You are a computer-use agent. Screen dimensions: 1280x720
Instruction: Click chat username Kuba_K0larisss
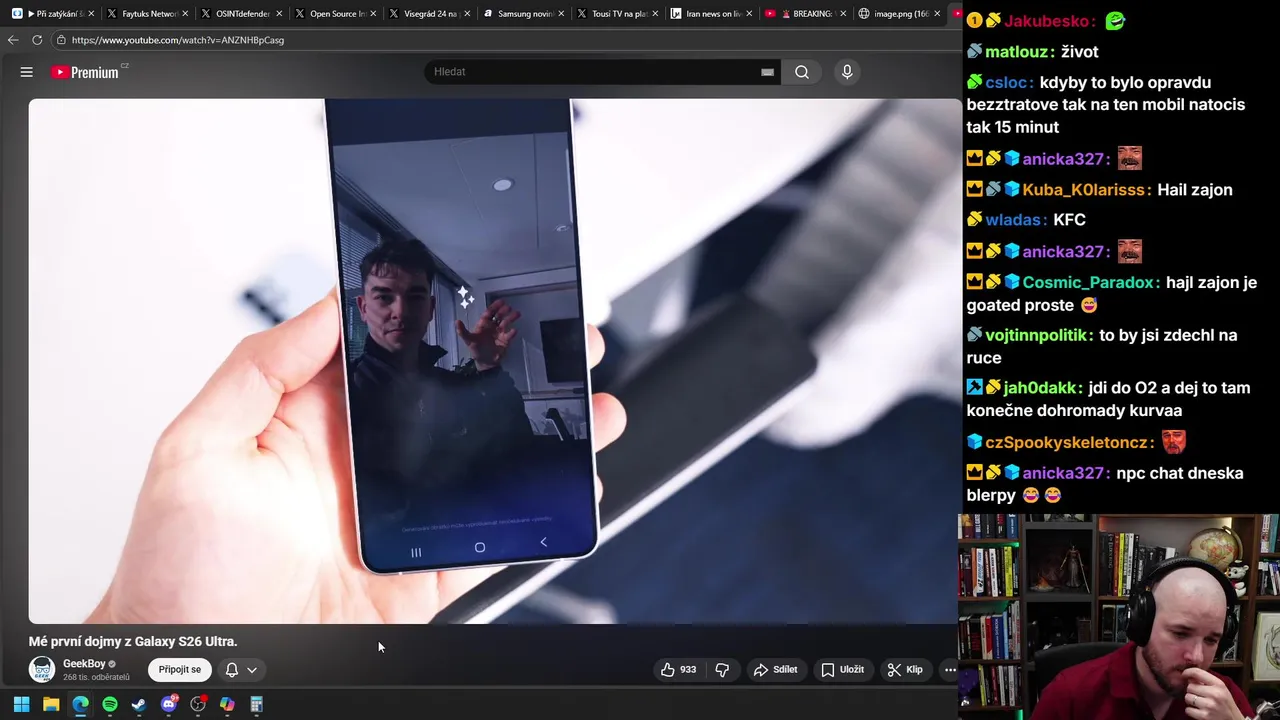[1086, 190]
